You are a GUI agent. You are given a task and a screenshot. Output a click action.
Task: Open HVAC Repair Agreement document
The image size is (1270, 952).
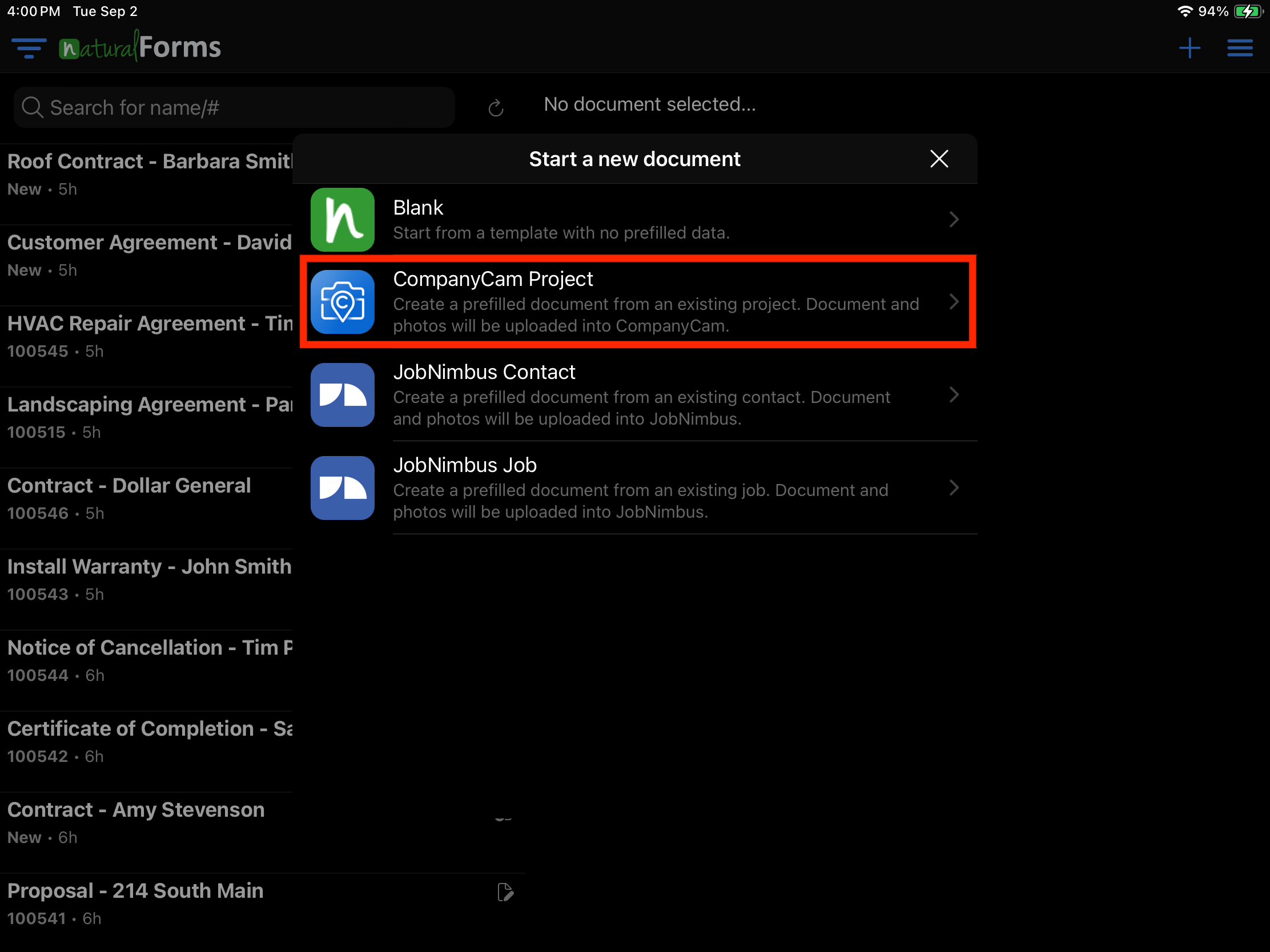point(146,346)
